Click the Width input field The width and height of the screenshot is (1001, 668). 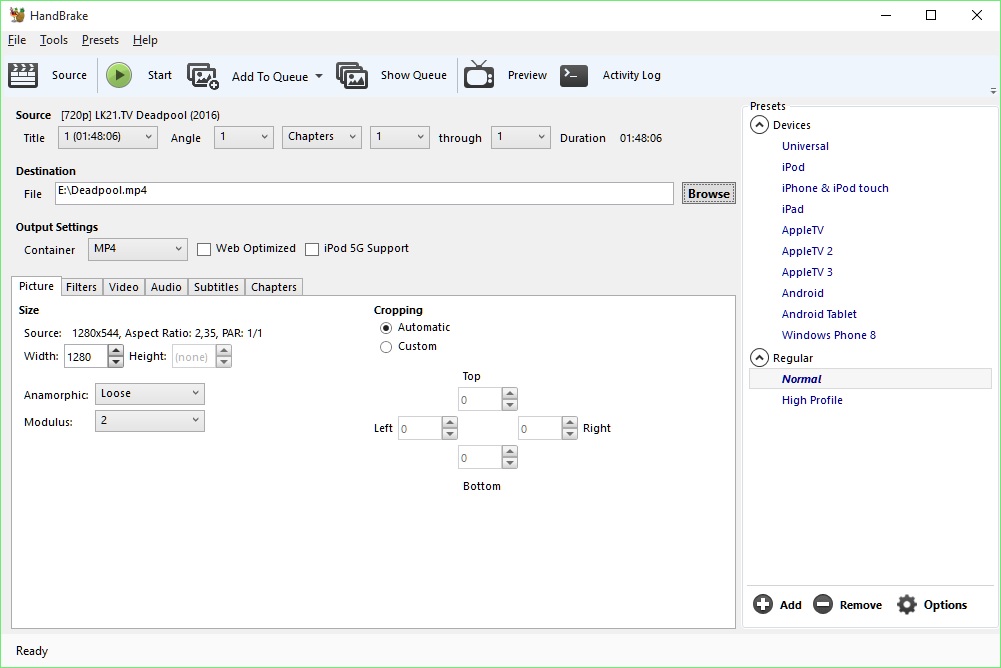click(86, 356)
